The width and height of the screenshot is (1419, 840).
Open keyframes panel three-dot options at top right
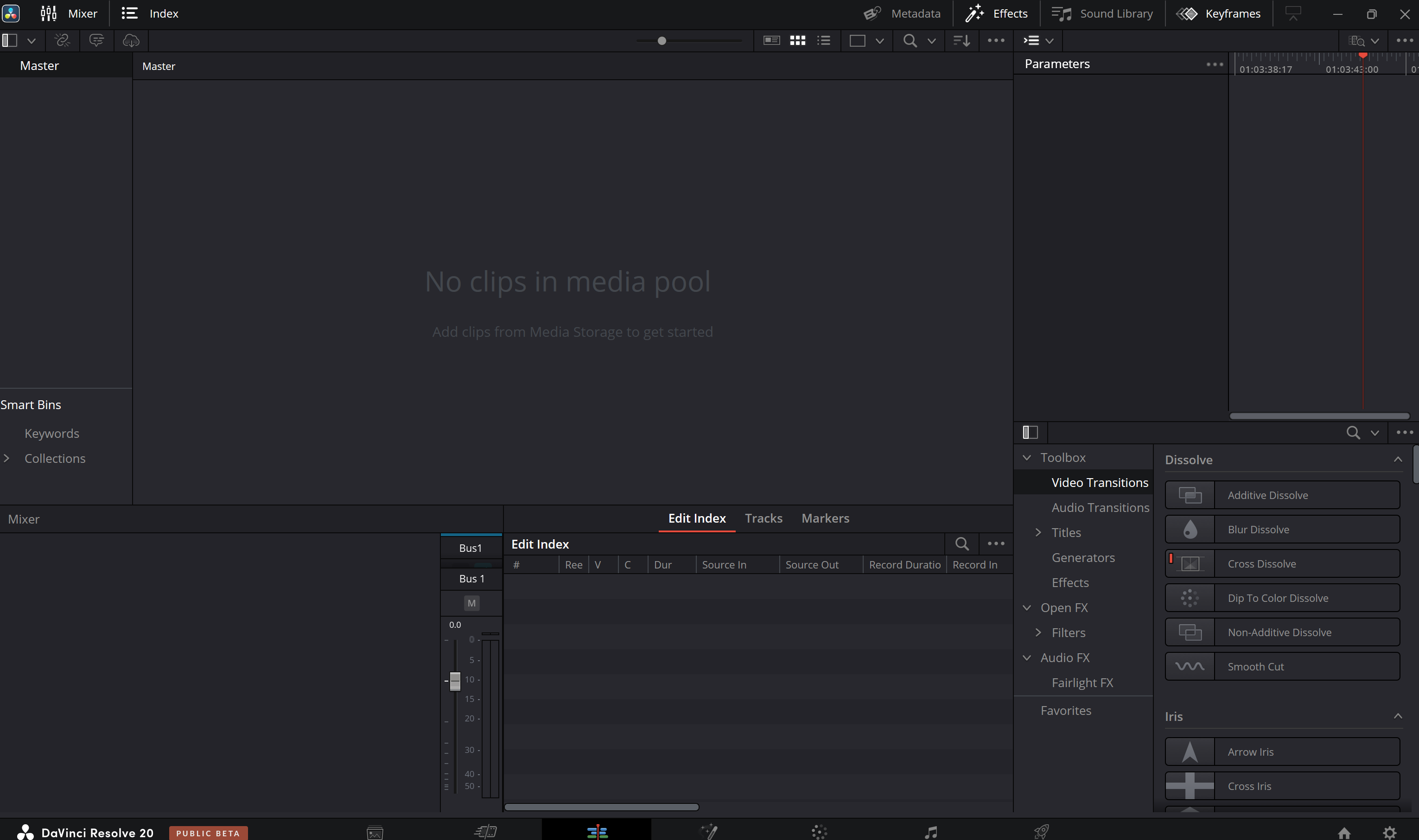(x=1405, y=40)
